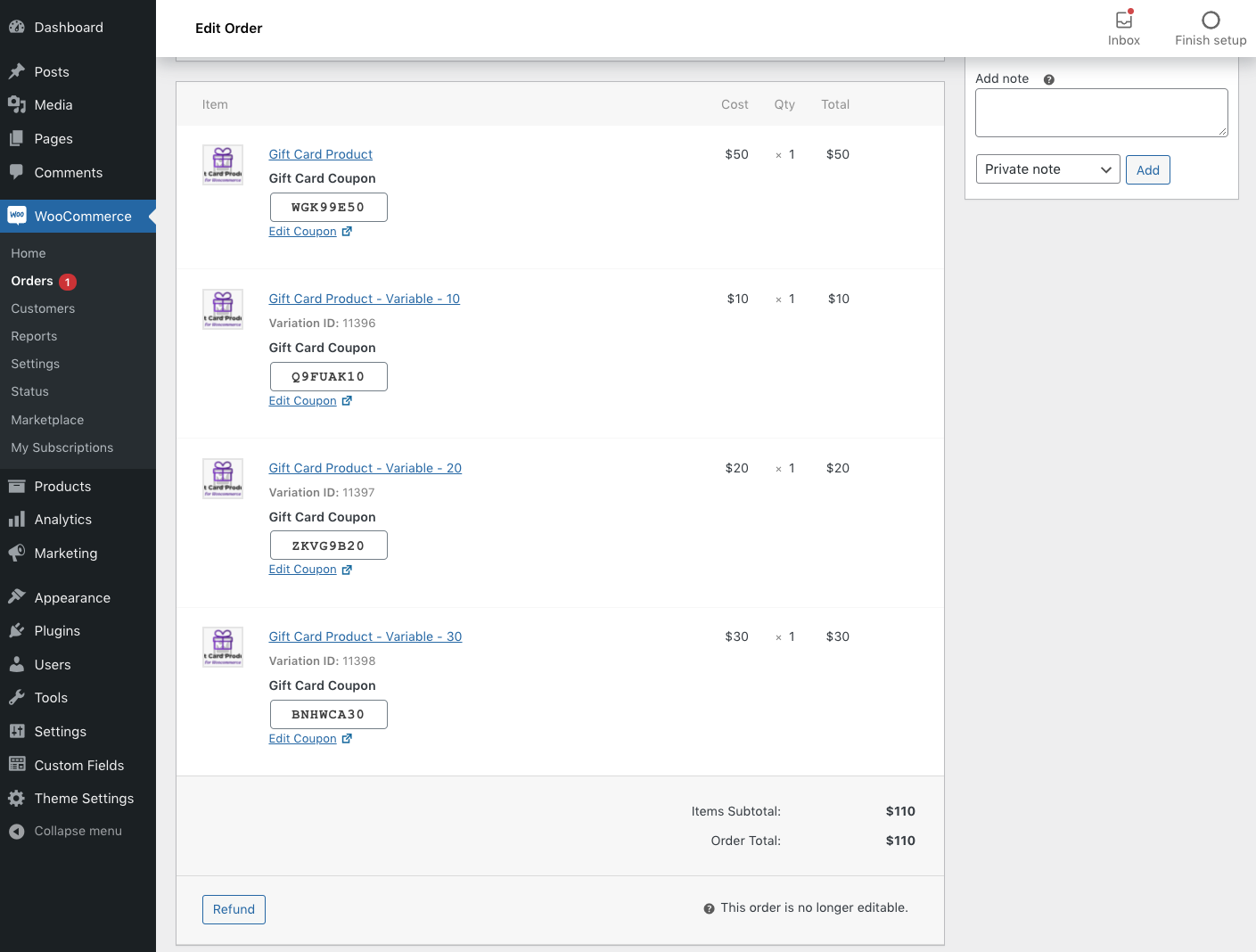Click the Variable - 30 product thumbnail
The height and width of the screenshot is (952, 1256).
[223, 647]
